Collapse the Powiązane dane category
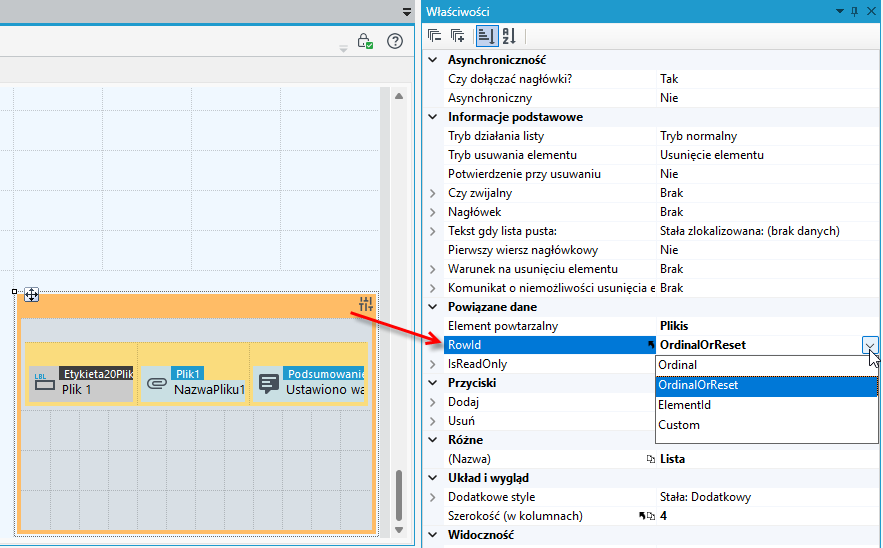The height and width of the screenshot is (548, 883). (432, 307)
